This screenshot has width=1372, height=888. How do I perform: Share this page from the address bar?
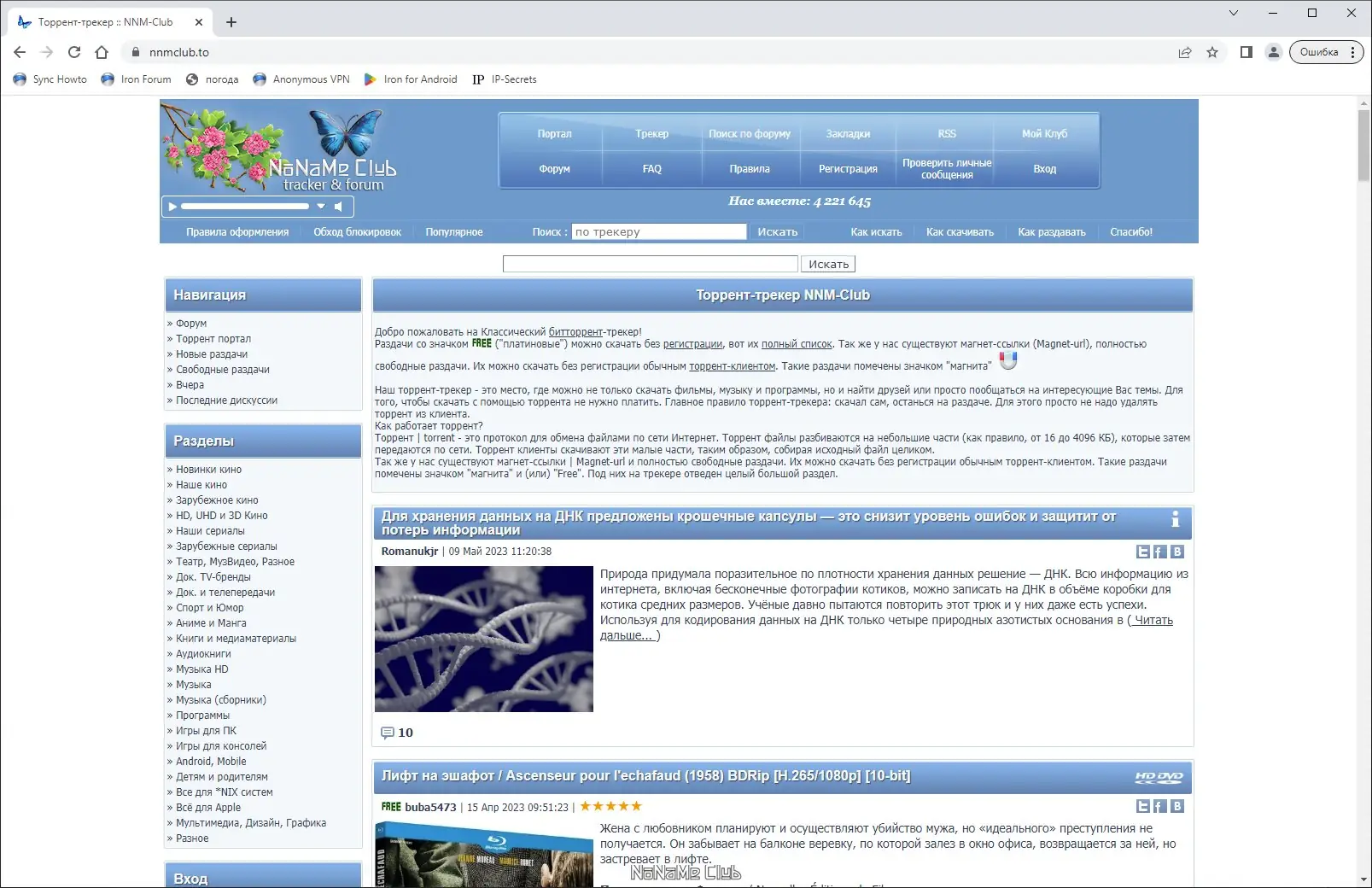1185,52
